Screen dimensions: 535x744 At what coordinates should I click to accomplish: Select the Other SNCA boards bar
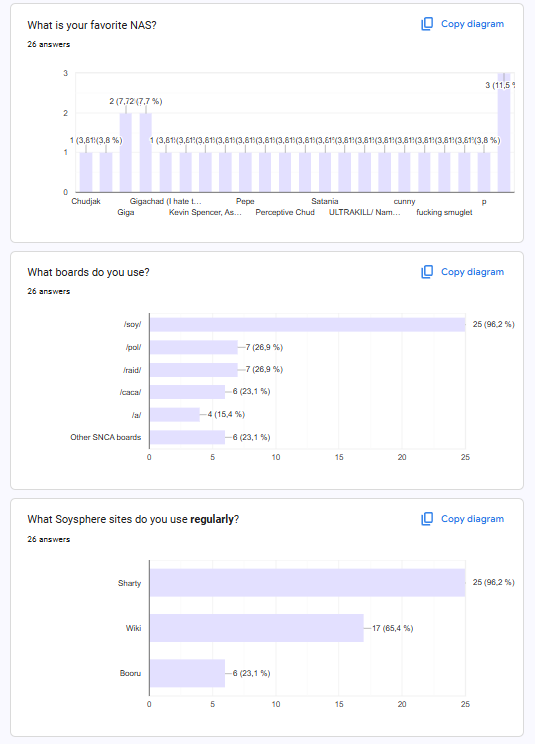click(187, 437)
